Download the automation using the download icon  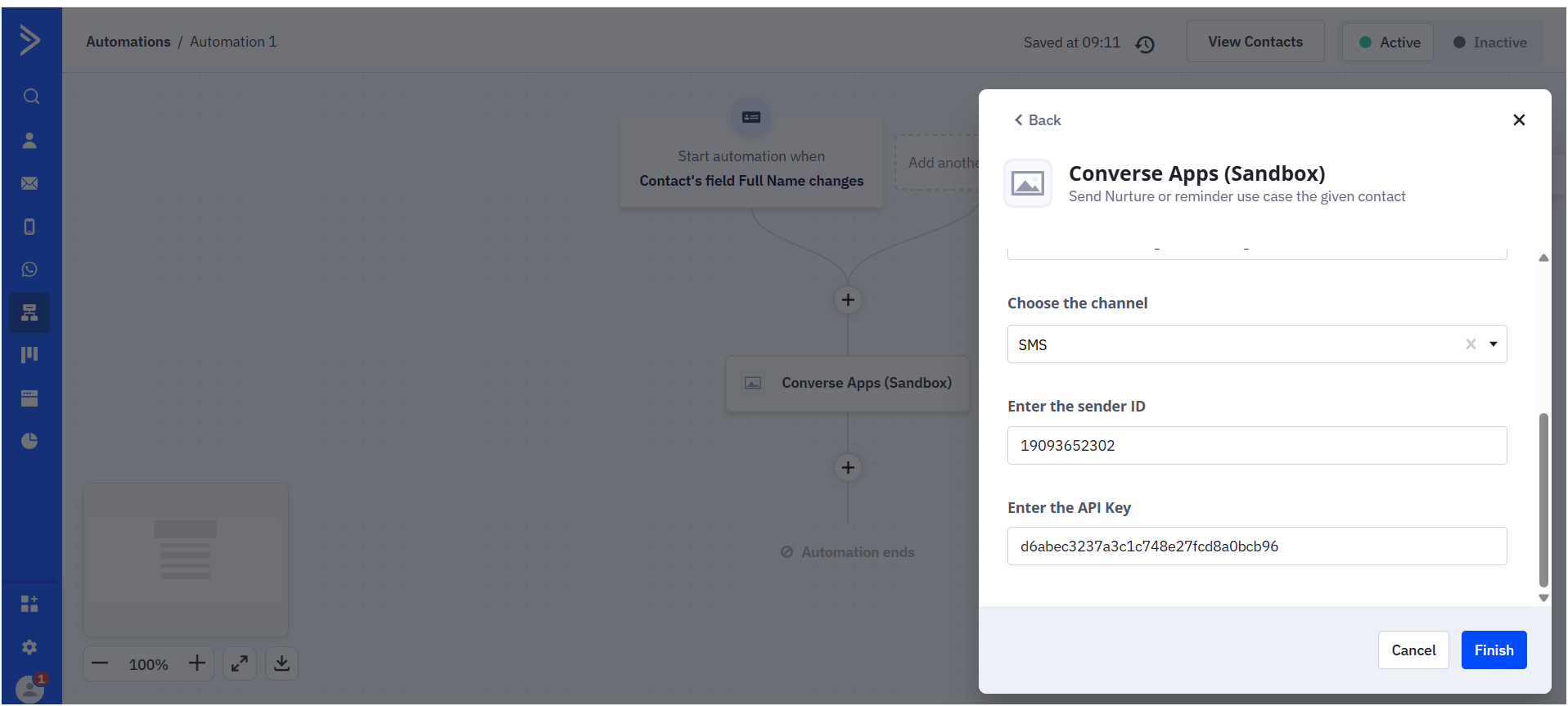pyautogui.click(x=282, y=663)
